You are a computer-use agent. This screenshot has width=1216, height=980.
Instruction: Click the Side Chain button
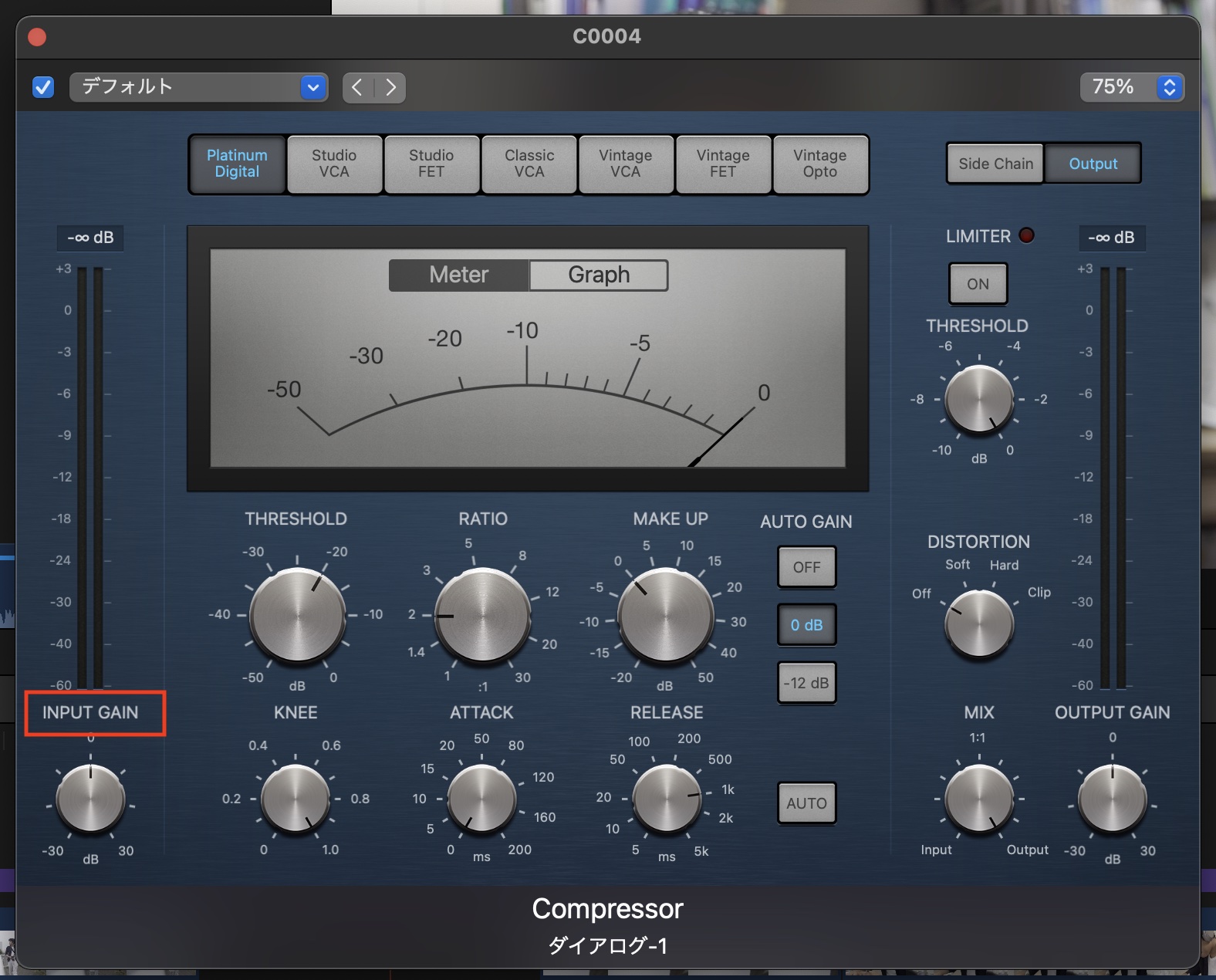(995, 164)
